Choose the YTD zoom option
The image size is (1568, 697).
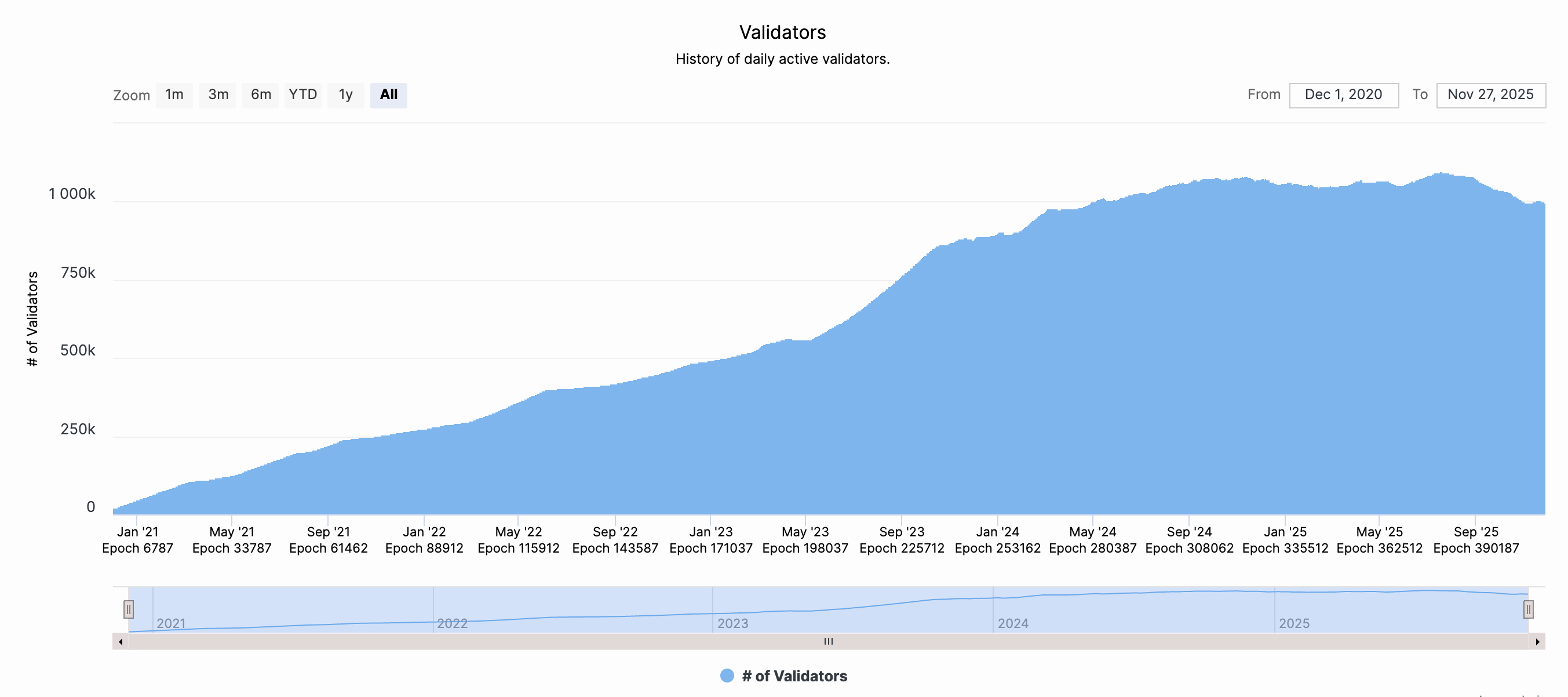click(x=302, y=95)
